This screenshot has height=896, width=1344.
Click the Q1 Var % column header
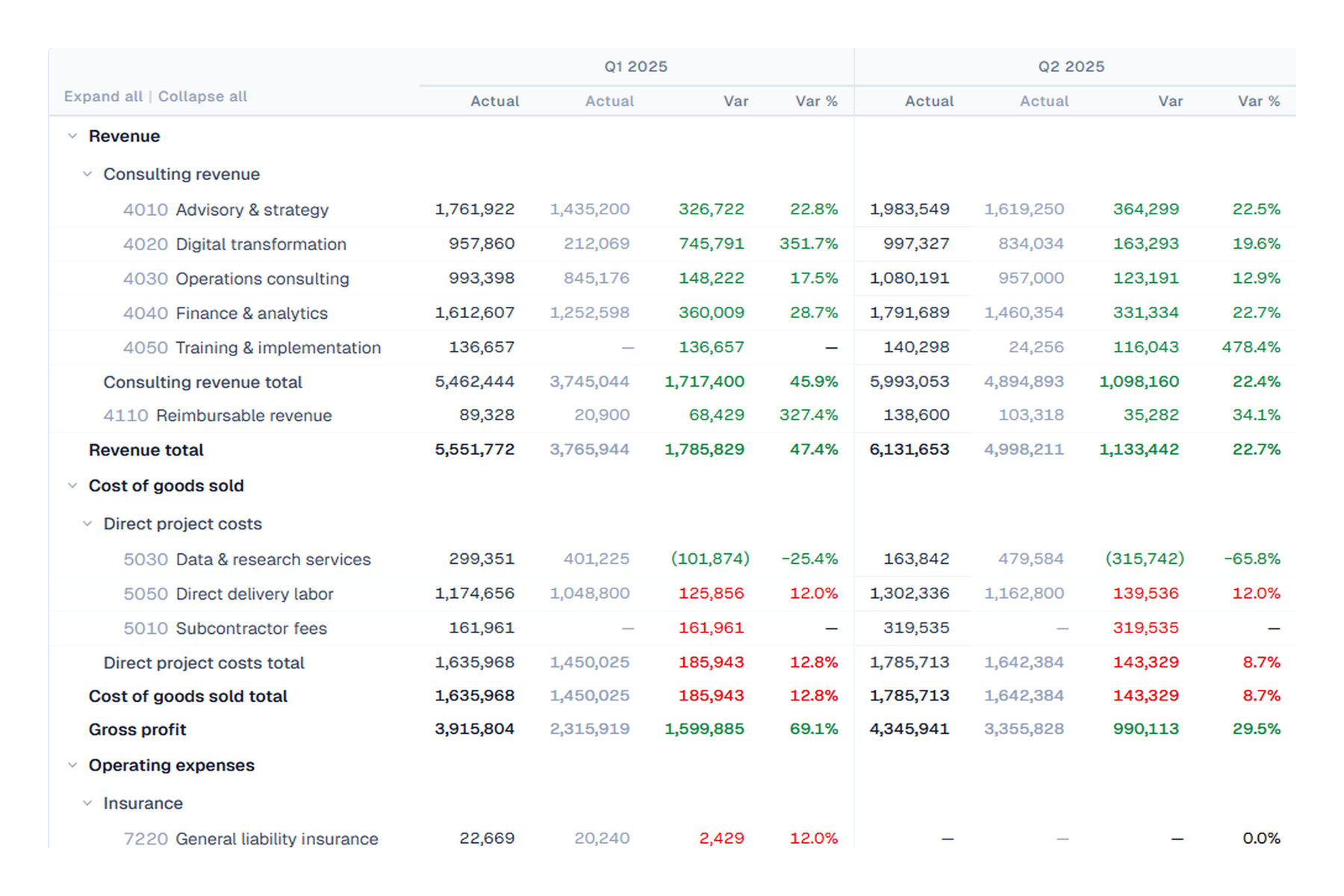tap(816, 101)
